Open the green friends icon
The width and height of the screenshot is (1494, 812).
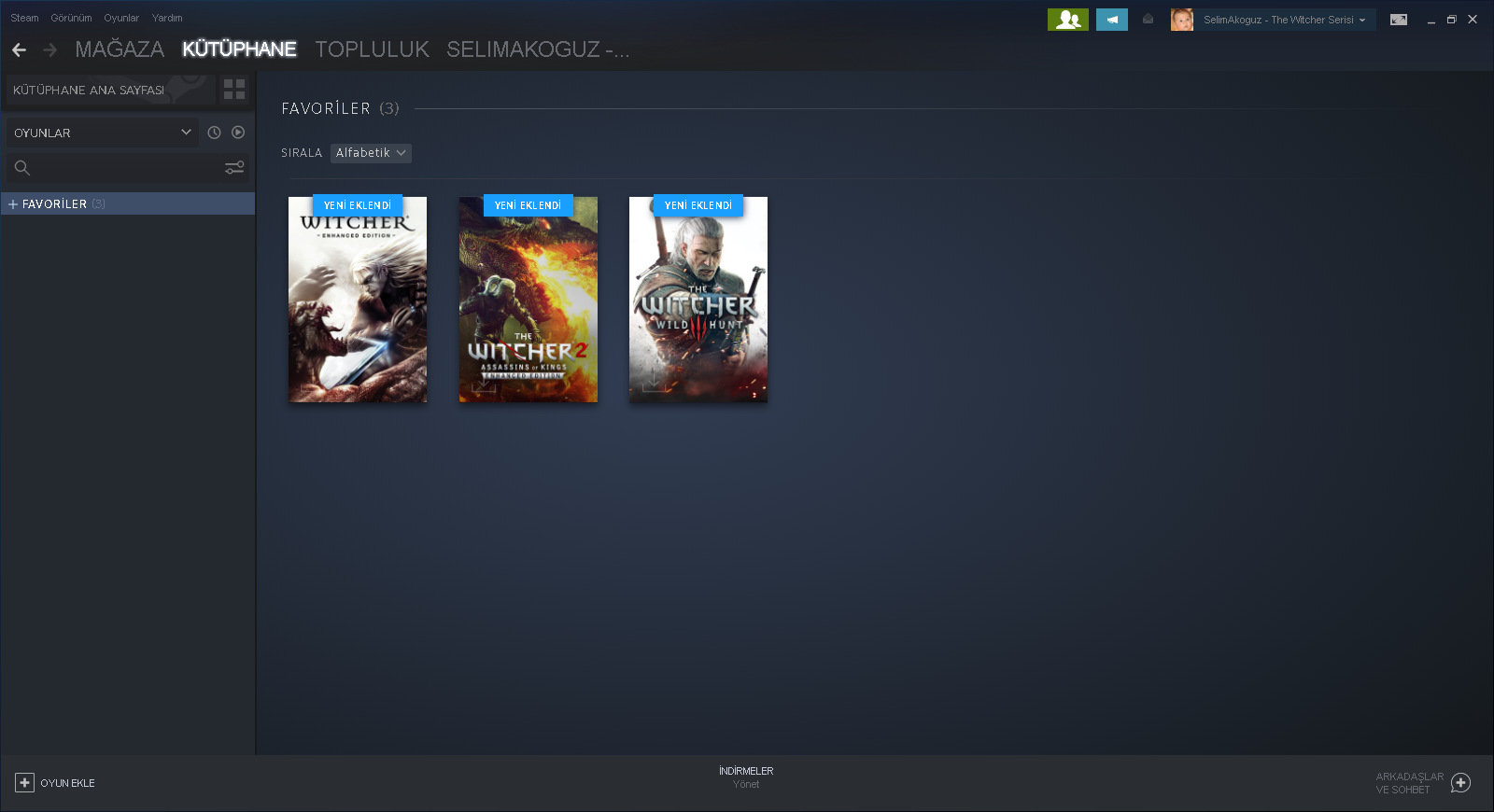pyautogui.click(x=1068, y=20)
